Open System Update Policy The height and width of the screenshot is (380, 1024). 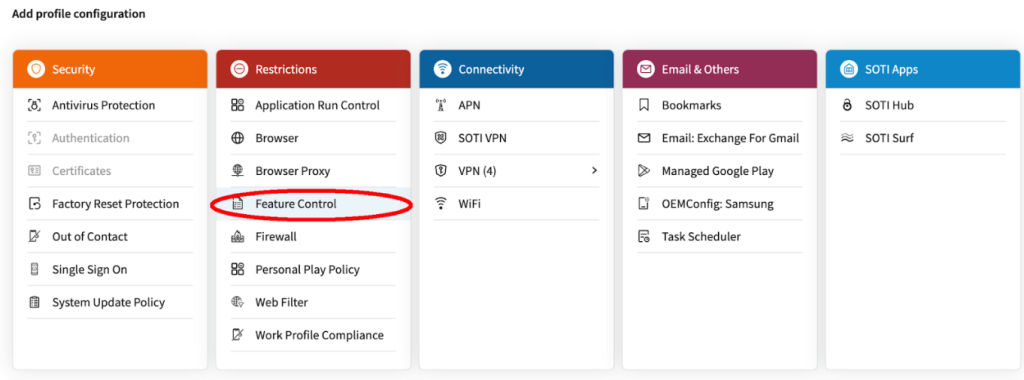[110, 302]
